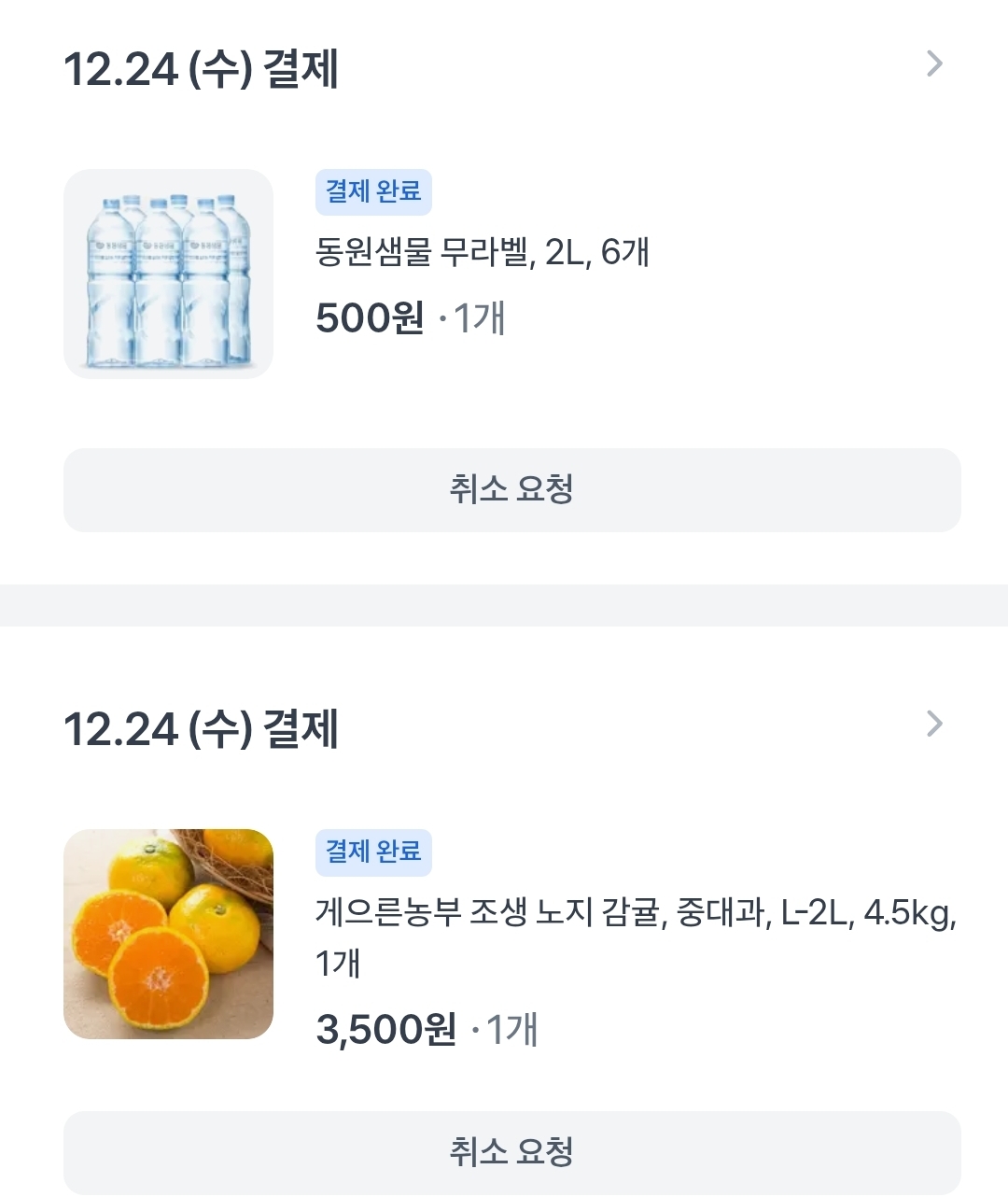
Task: Tap the water bottle product thumbnail
Action: click(x=168, y=274)
